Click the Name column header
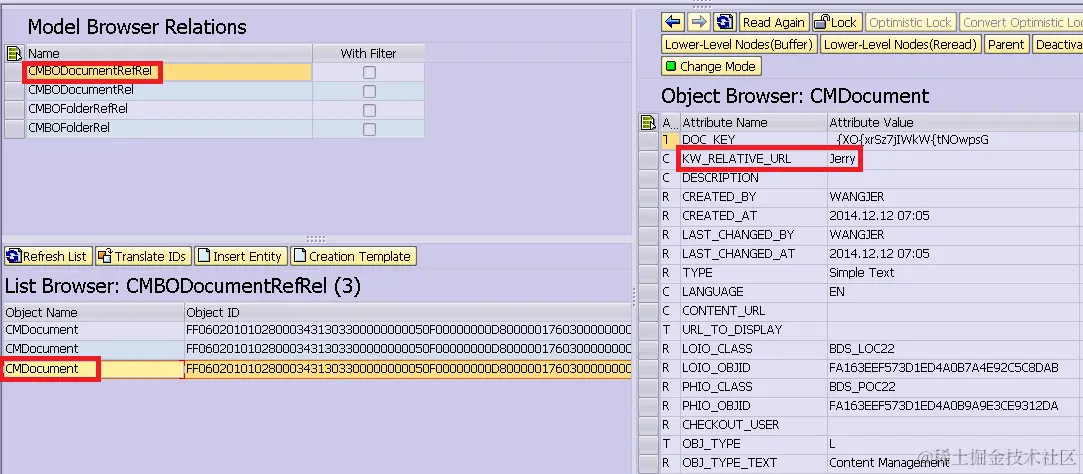This screenshot has width=1083, height=474. [x=169, y=53]
